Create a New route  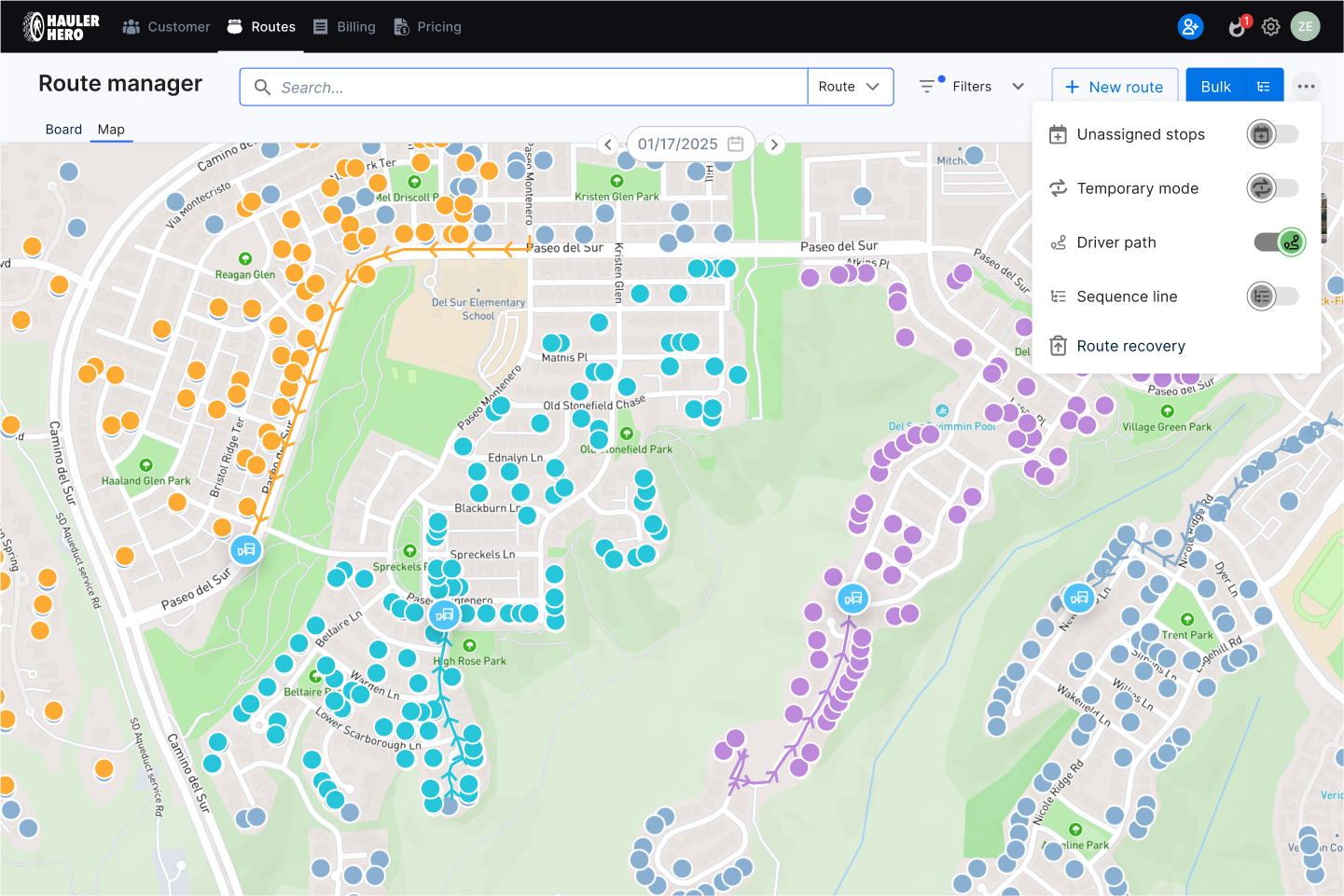[x=1115, y=87]
